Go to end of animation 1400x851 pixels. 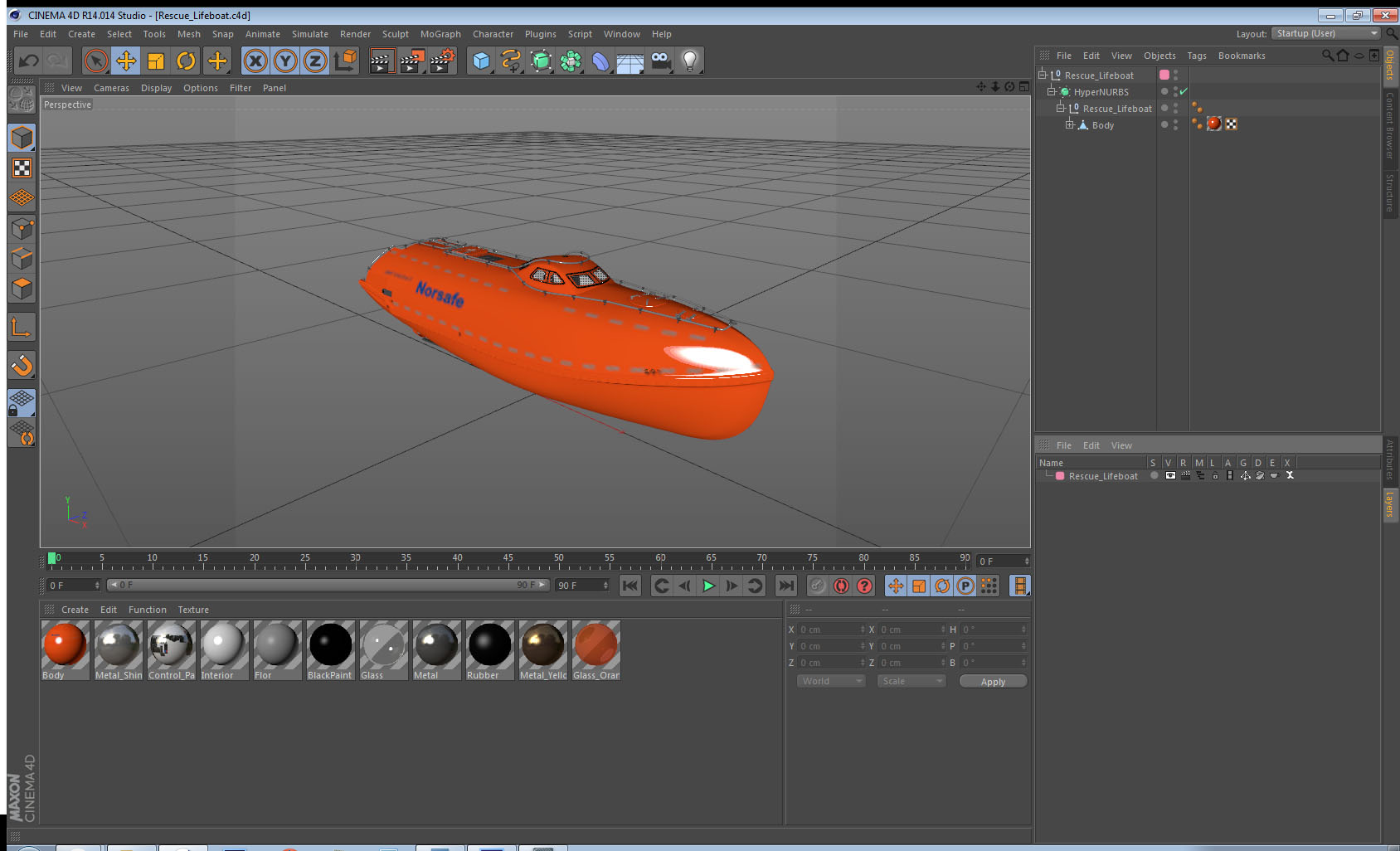(785, 586)
